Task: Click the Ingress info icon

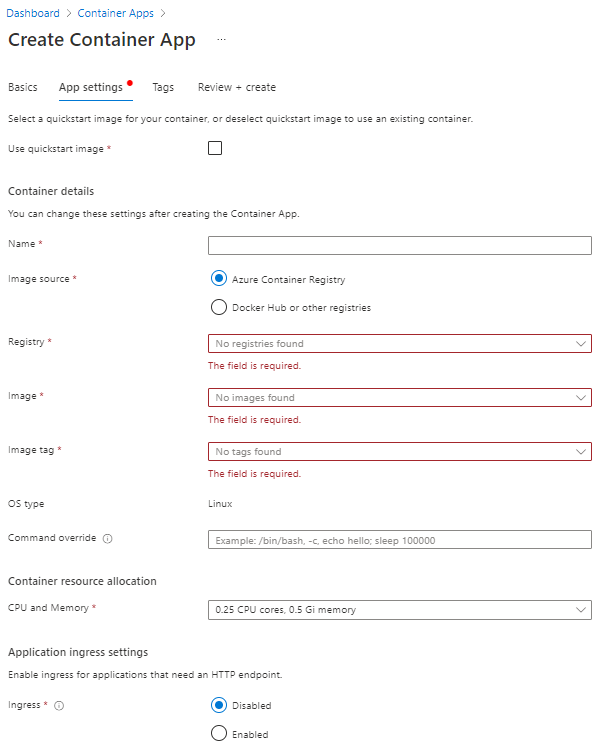Action: (59, 706)
